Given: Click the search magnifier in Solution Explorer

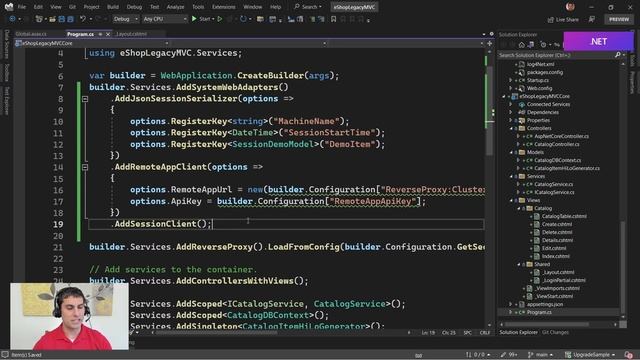Looking at the screenshot, I should (x=618, y=55).
